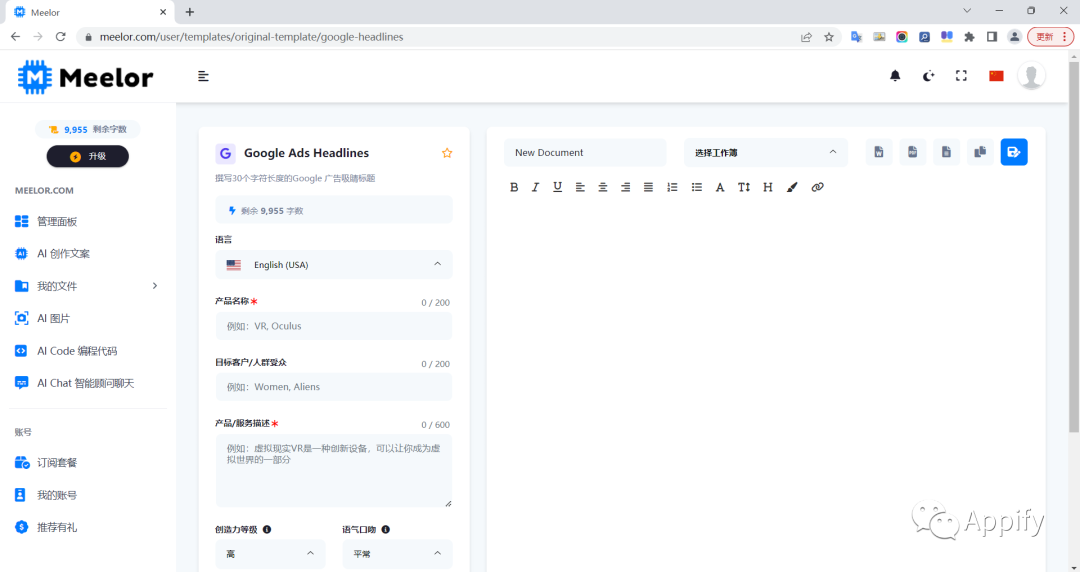Image resolution: width=1080 pixels, height=572 pixels.
Task: Insert ordered numbered list
Action: pyautogui.click(x=672, y=187)
